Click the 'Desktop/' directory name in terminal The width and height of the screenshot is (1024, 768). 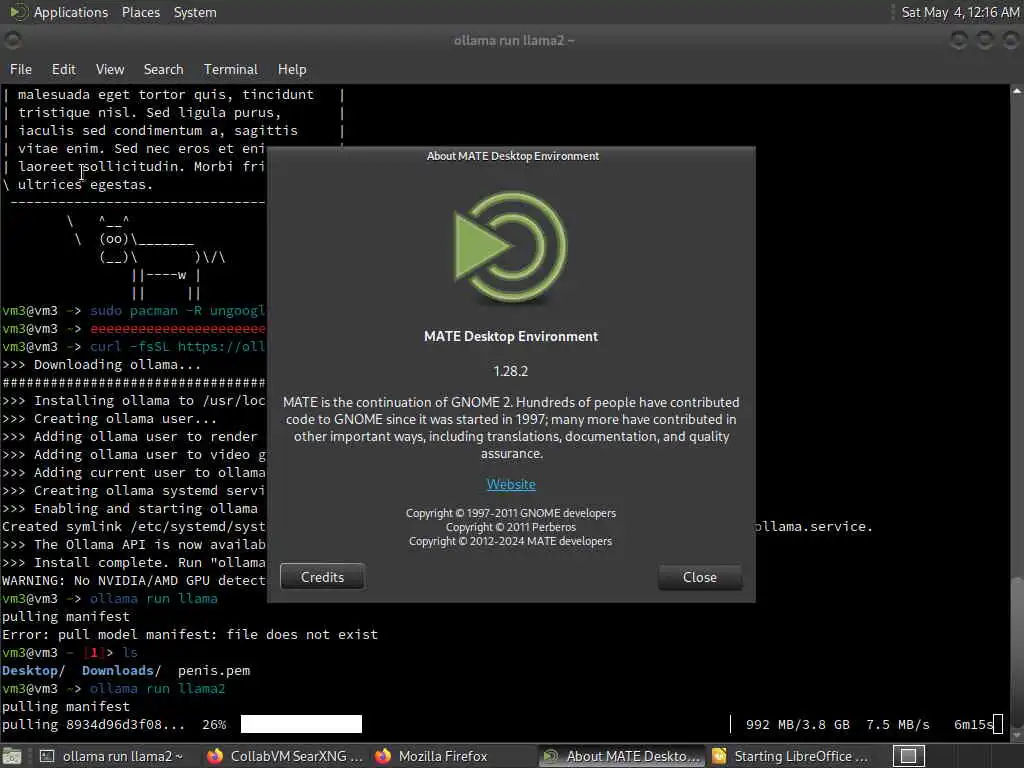pyautogui.click(x=33, y=671)
